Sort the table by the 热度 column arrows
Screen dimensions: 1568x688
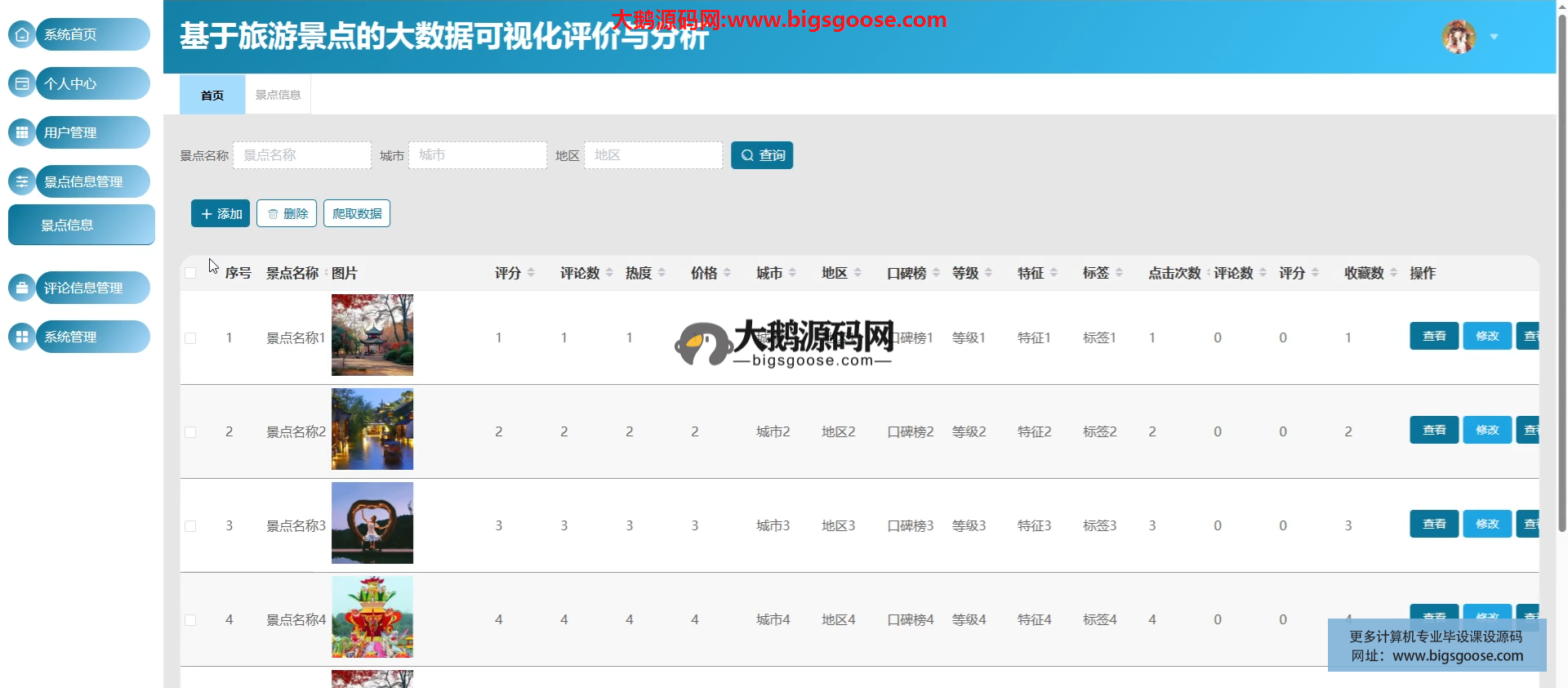[661, 273]
